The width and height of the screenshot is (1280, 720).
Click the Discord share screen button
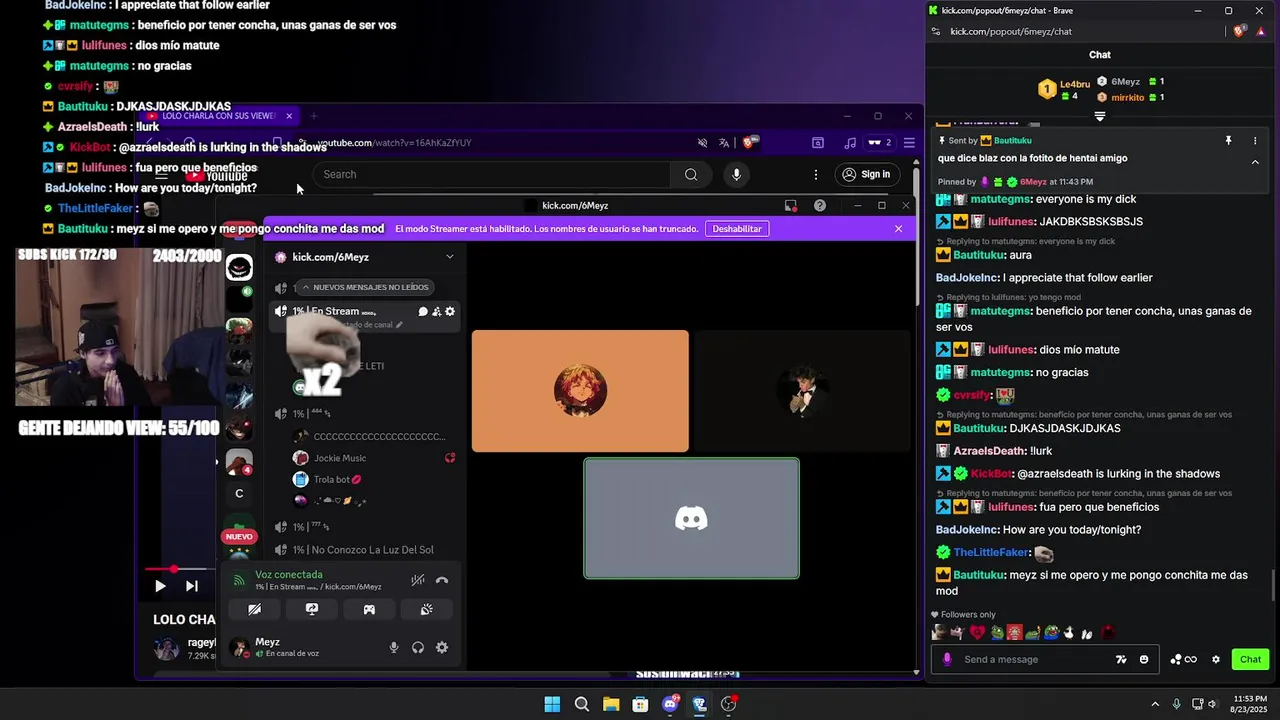[312, 609]
